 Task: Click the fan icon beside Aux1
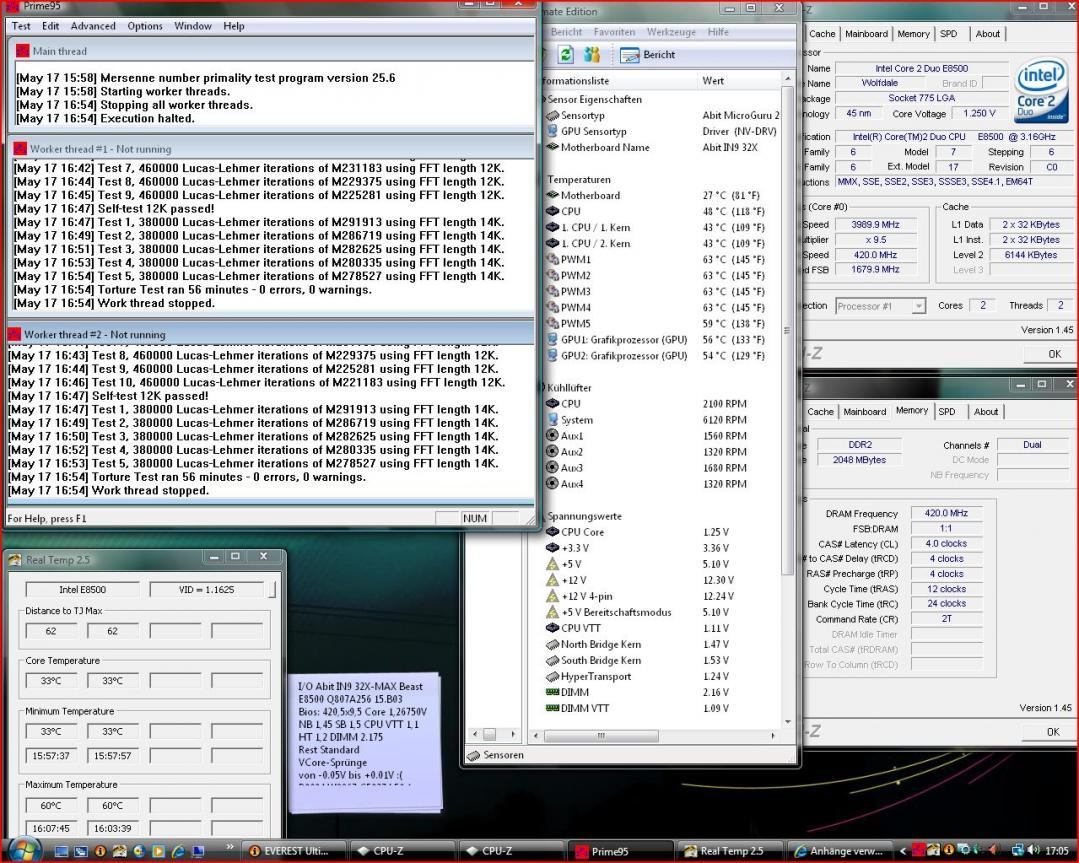click(x=552, y=436)
